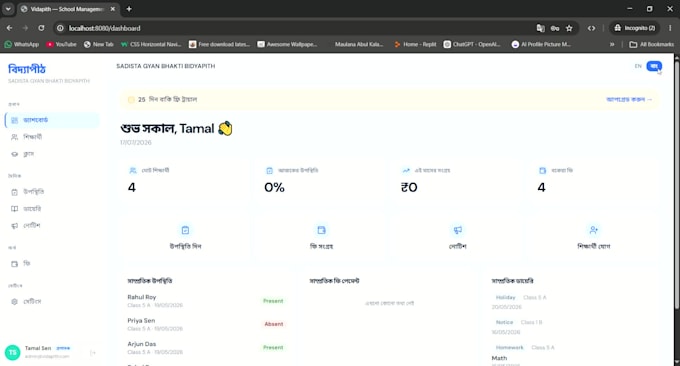Close the Vidapith tab

[113, 9]
